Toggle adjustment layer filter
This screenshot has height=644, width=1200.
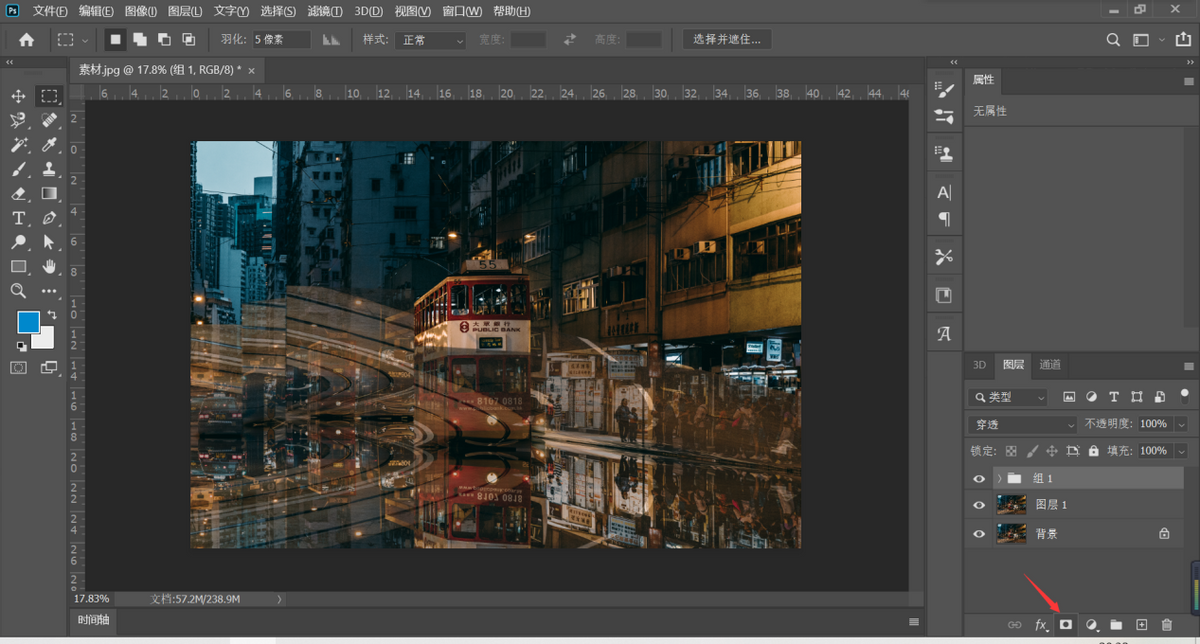pyautogui.click(x=1091, y=397)
